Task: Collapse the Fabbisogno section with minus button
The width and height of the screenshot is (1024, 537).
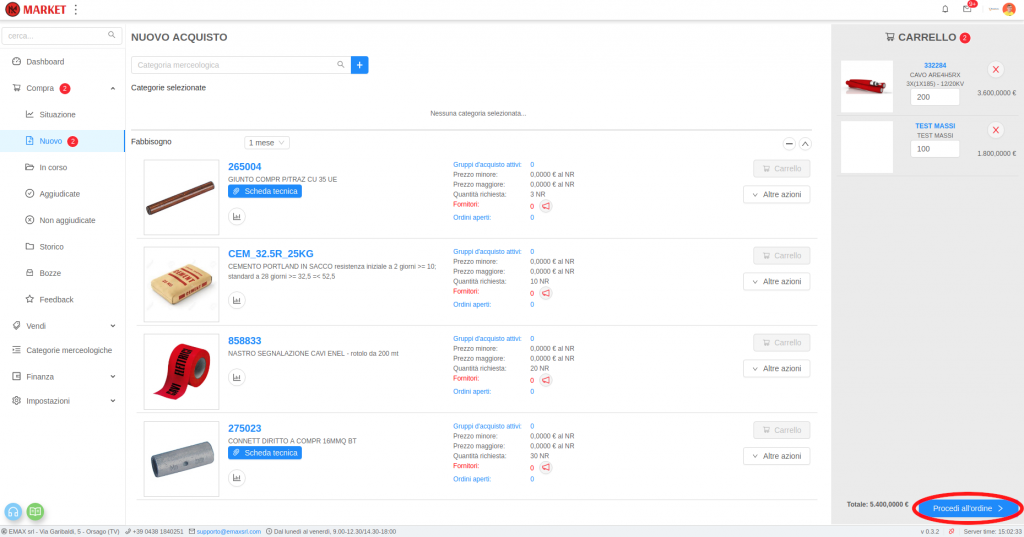Action: pos(789,144)
